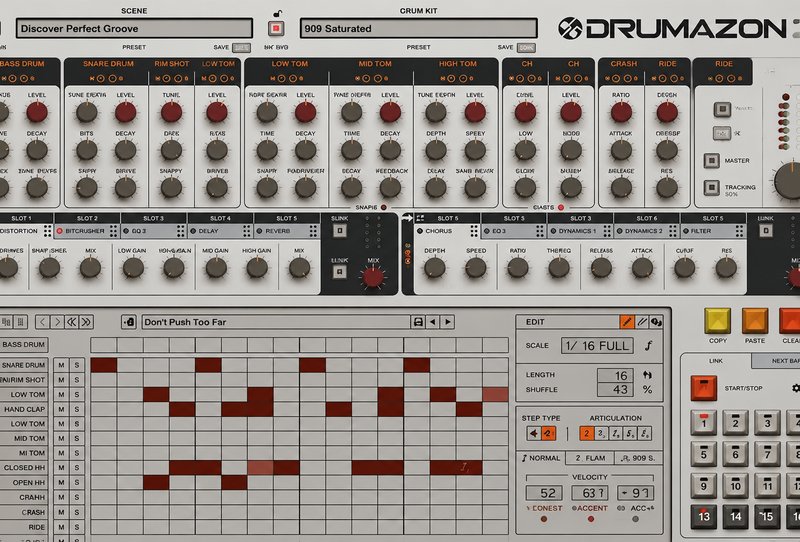Image resolution: width=800 pixels, height=542 pixels.
Task: Toggle the Bitcrusher effect power button
Action: coord(60,231)
